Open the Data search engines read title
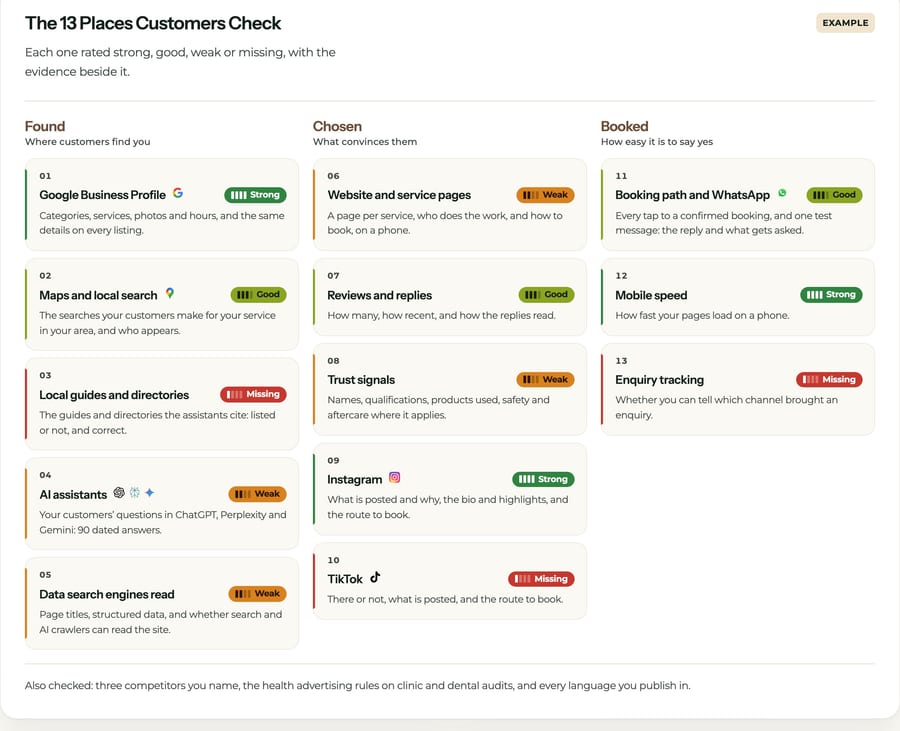The width and height of the screenshot is (900, 731). (x=107, y=594)
